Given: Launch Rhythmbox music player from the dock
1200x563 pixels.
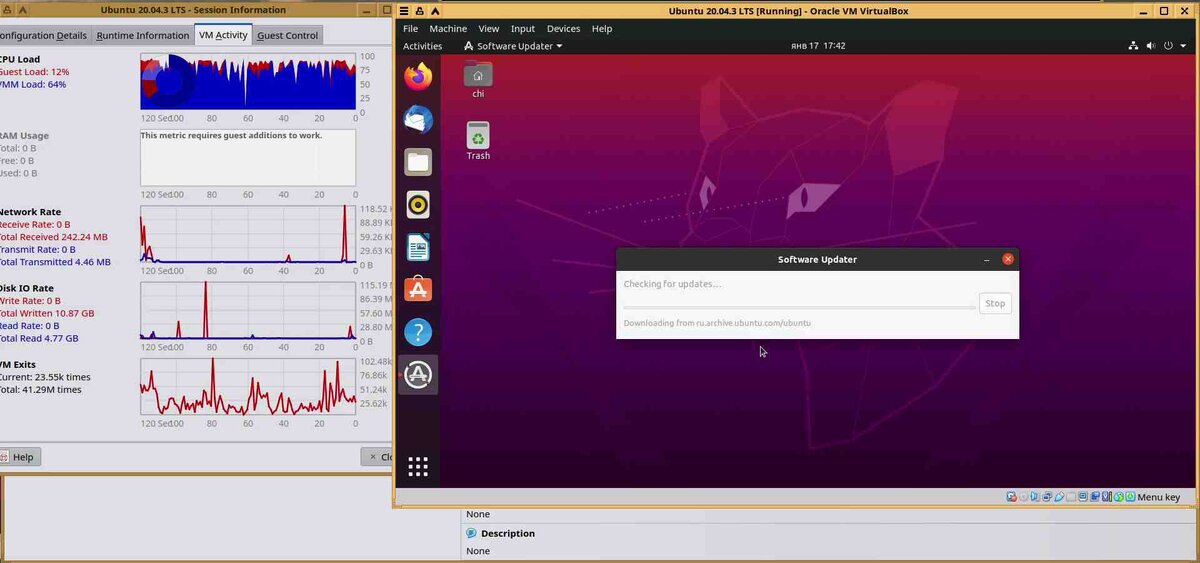Looking at the screenshot, I should click(x=418, y=205).
